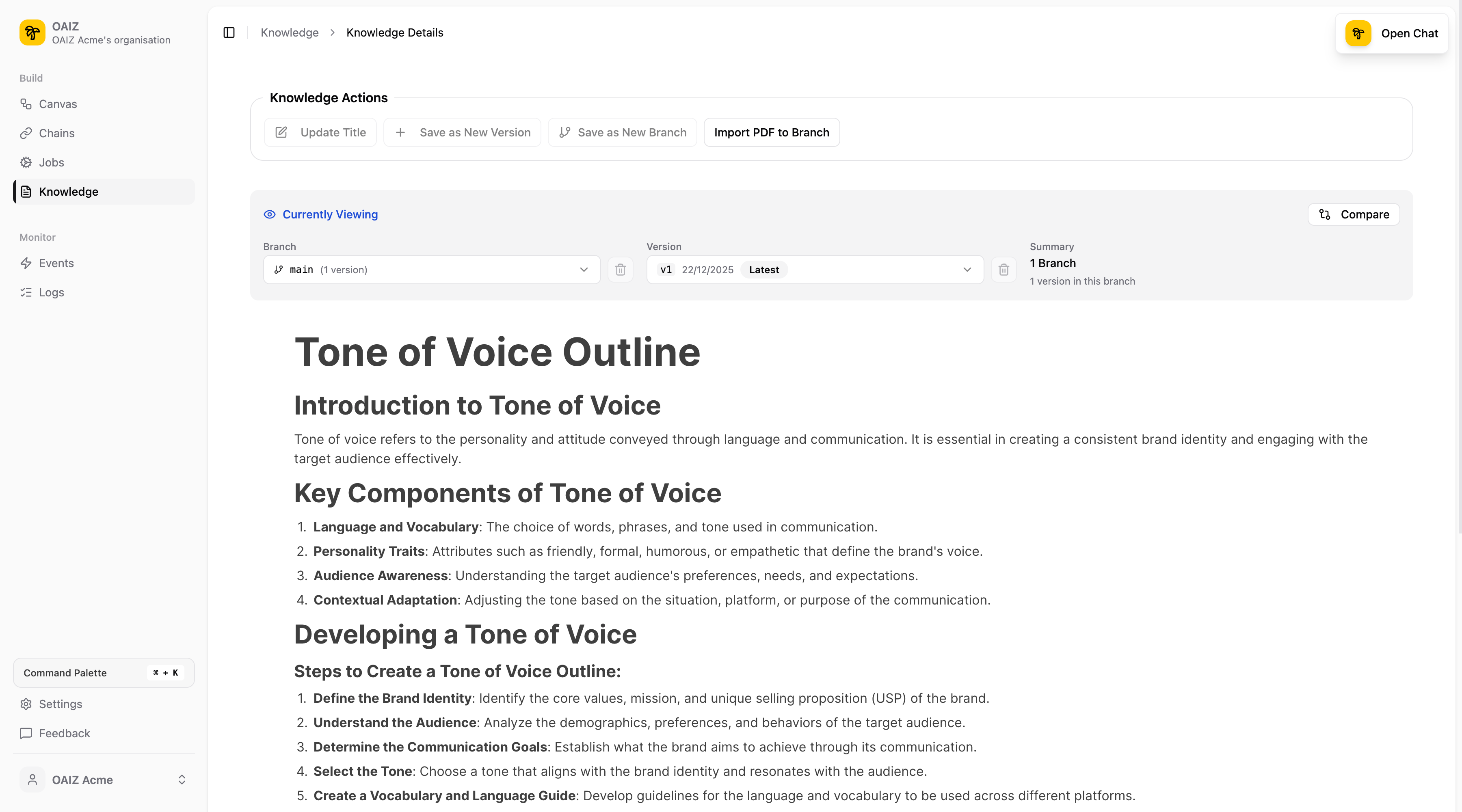Open Chains from the sidebar icon
The height and width of the screenshot is (812, 1462).
[x=26, y=133]
